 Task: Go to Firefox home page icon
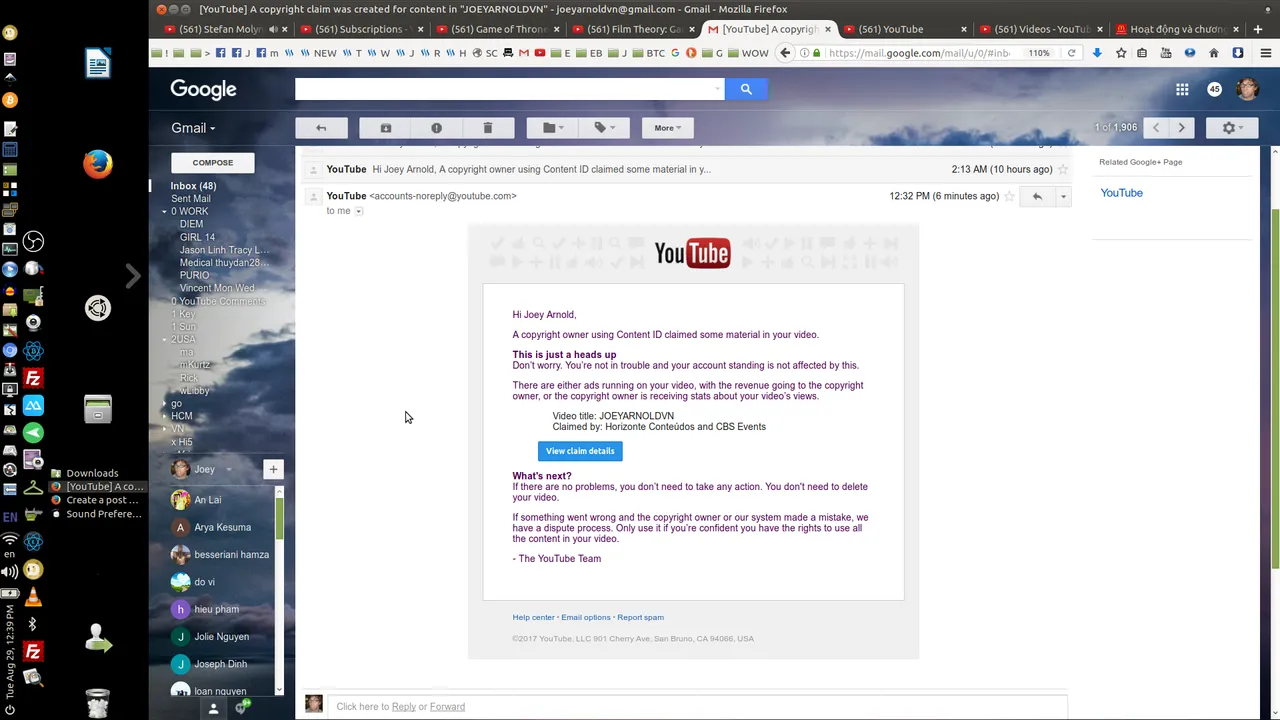[1214, 53]
